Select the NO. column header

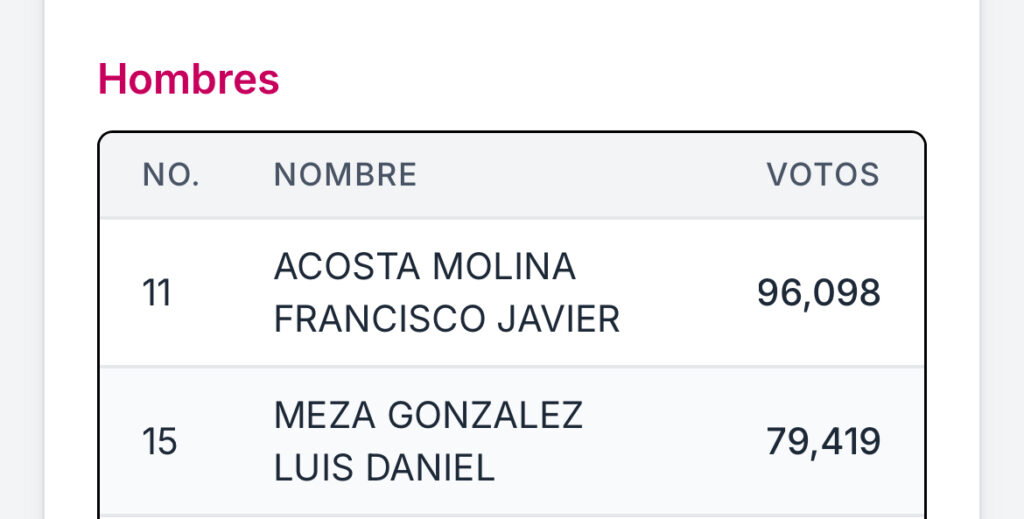(171, 175)
